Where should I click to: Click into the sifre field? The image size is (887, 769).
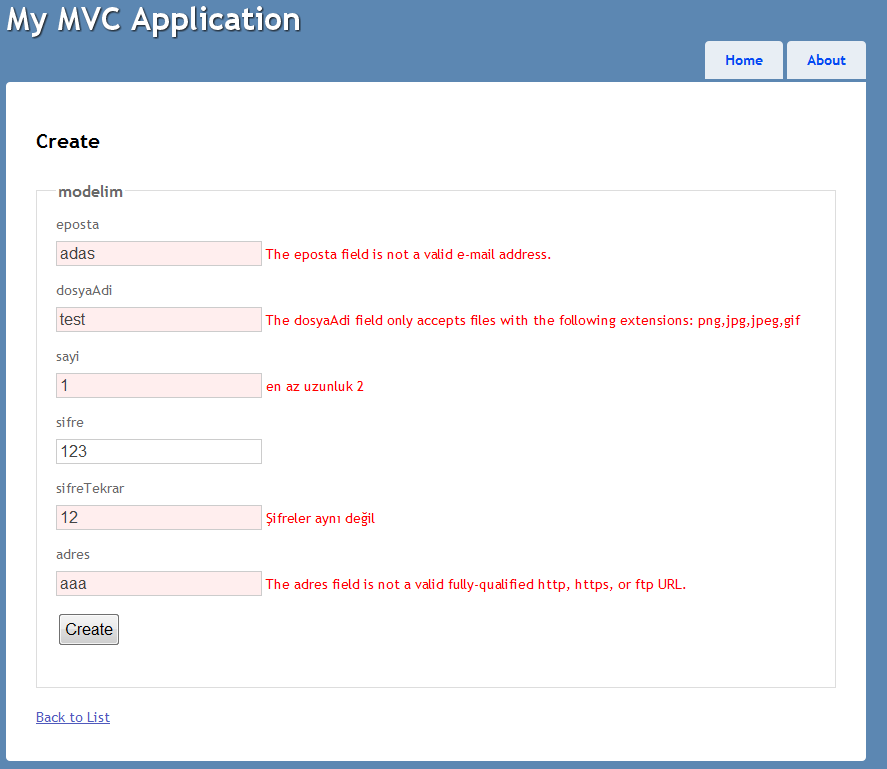coord(159,452)
